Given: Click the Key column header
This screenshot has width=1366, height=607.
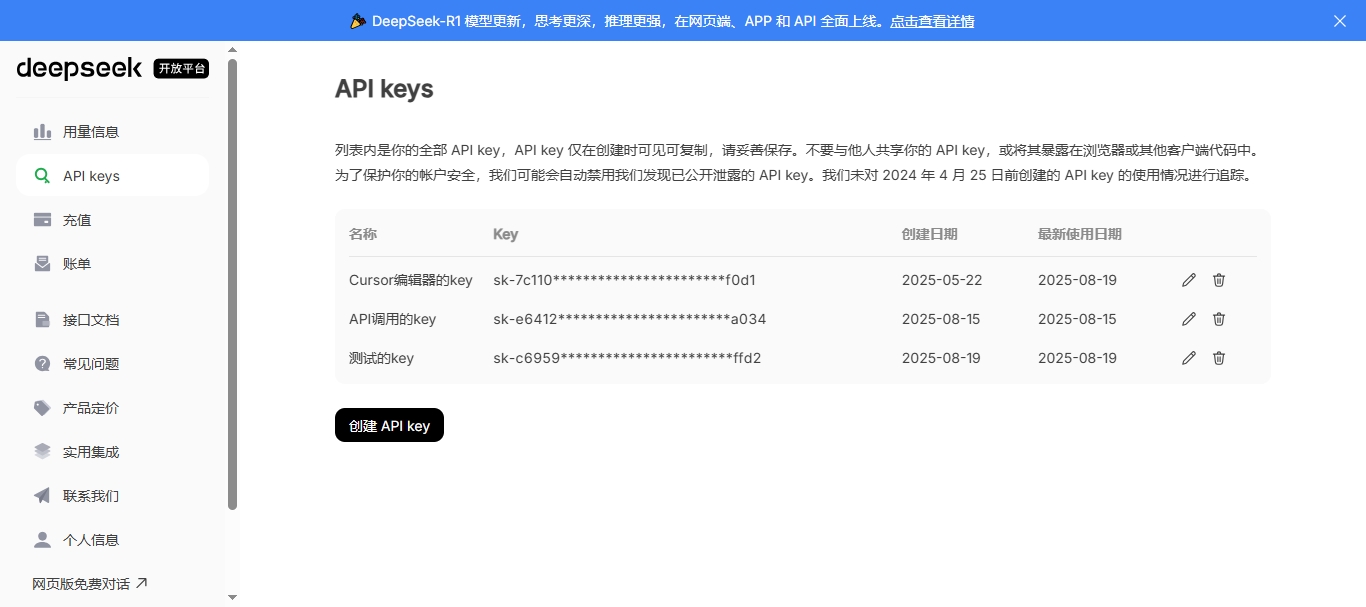Looking at the screenshot, I should point(506,234).
